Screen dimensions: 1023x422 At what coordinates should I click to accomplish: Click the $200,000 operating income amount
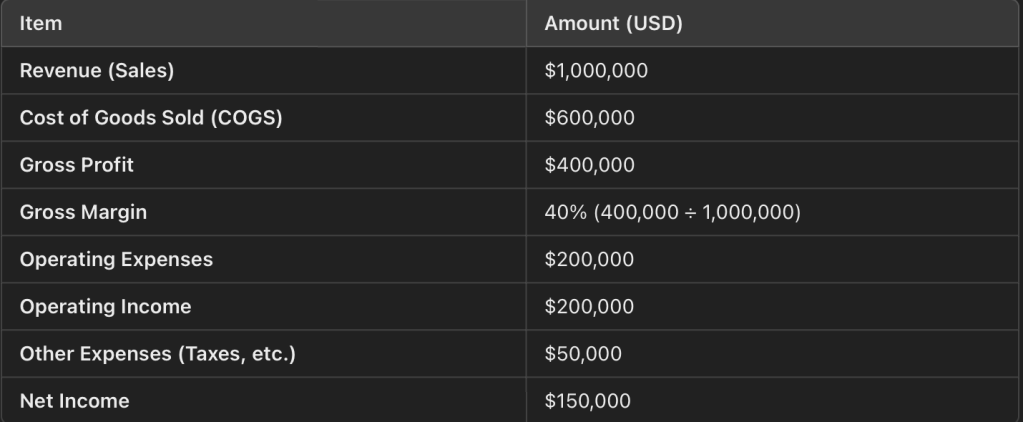tap(589, 307)
